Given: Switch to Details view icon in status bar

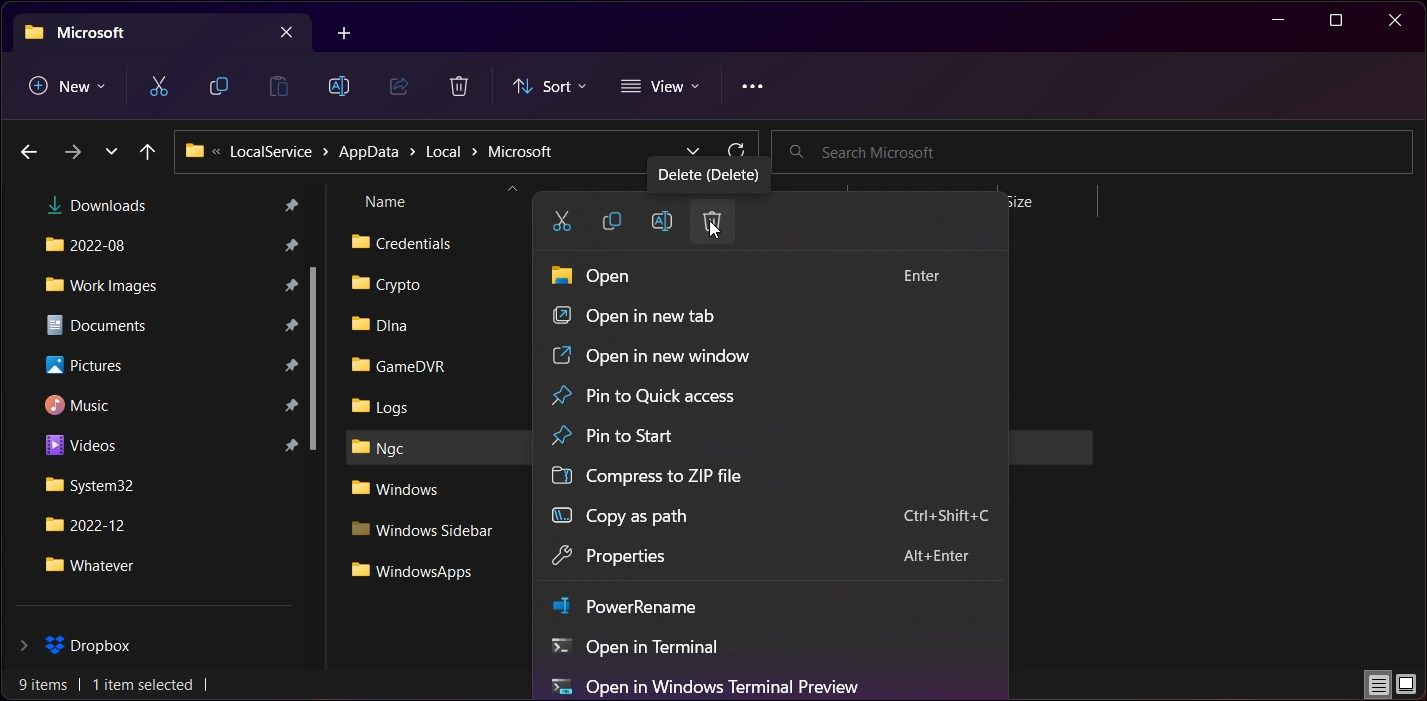Looking at the screenshot, I should click(x=1379, y=685).
